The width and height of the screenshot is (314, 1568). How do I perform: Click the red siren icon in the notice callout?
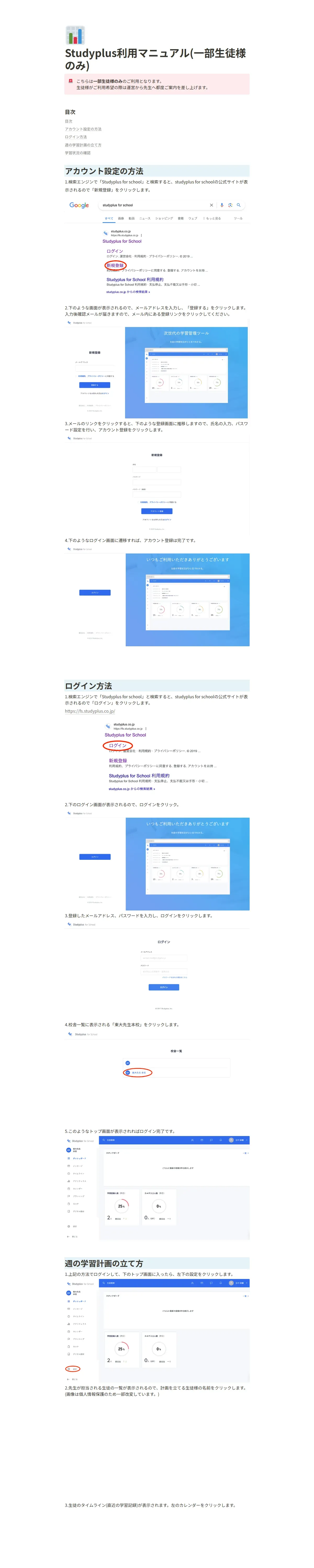coord(71,81)
